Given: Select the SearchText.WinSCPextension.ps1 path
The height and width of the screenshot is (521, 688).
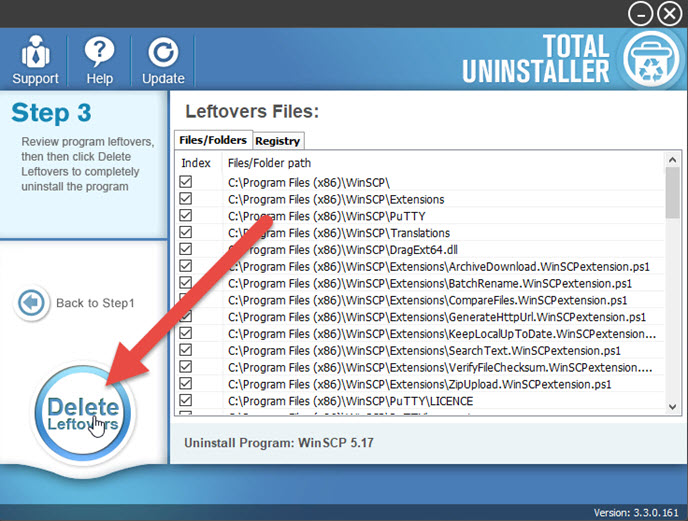Looking at the screenshot, I should pos(424,351).
